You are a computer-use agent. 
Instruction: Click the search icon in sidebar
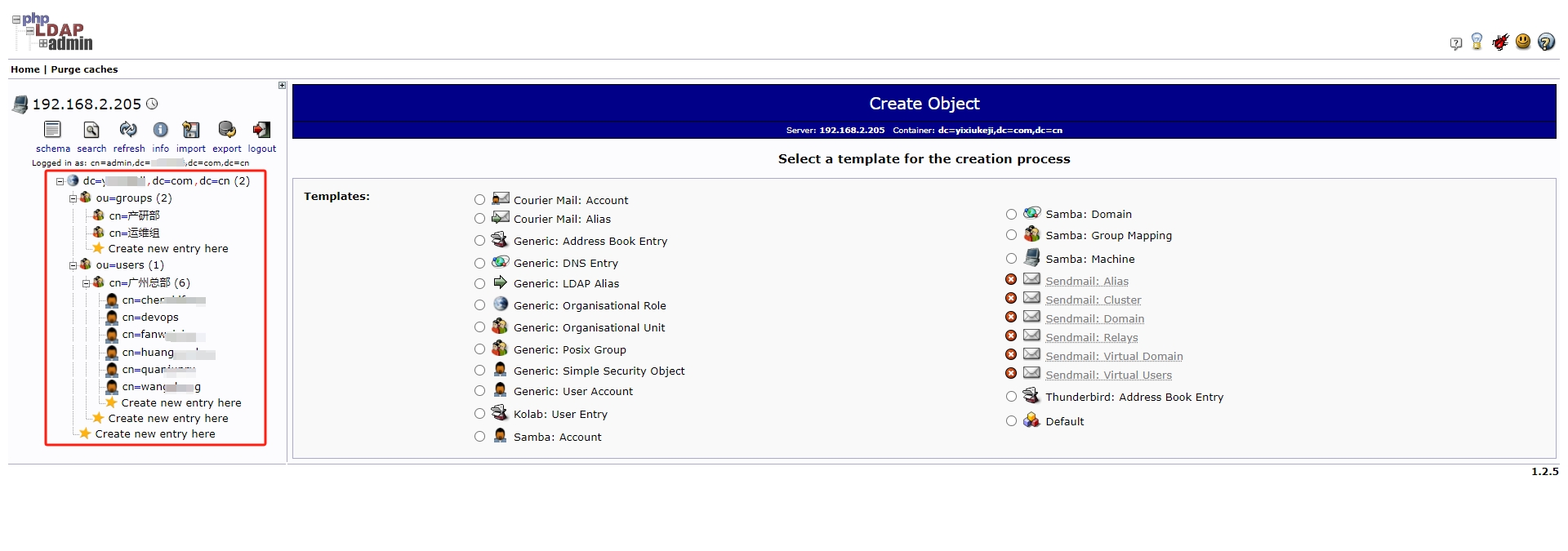pyautogui.click(x=91, y=130)
